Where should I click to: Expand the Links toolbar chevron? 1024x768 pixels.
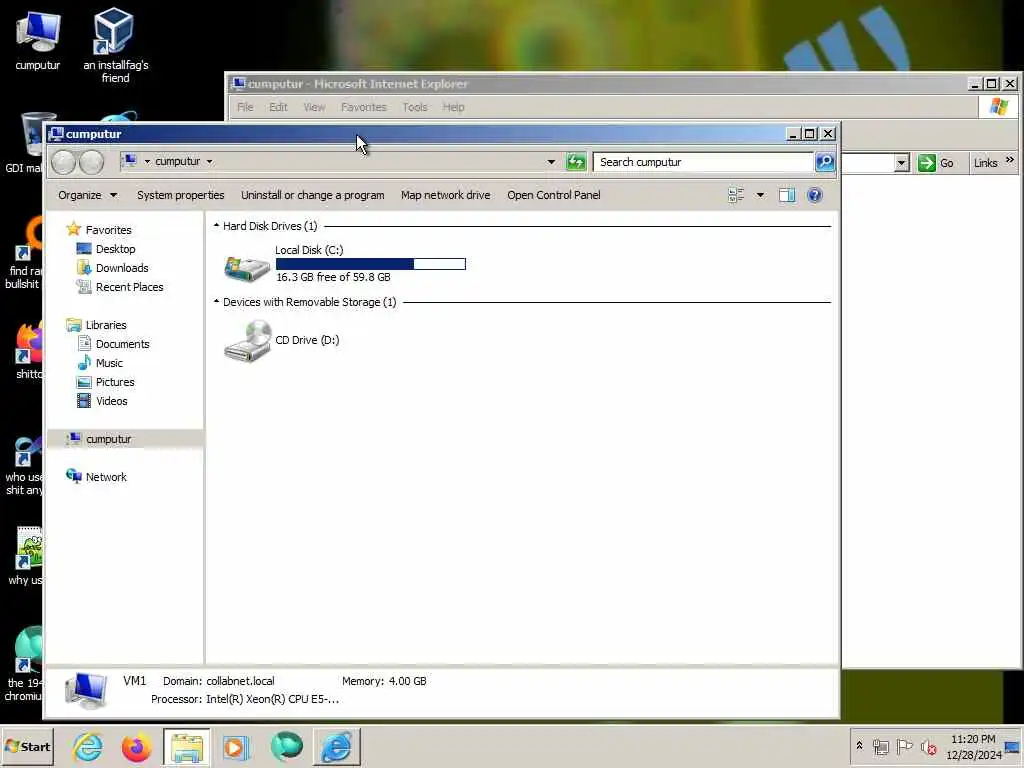click(x=1010, y=160)
